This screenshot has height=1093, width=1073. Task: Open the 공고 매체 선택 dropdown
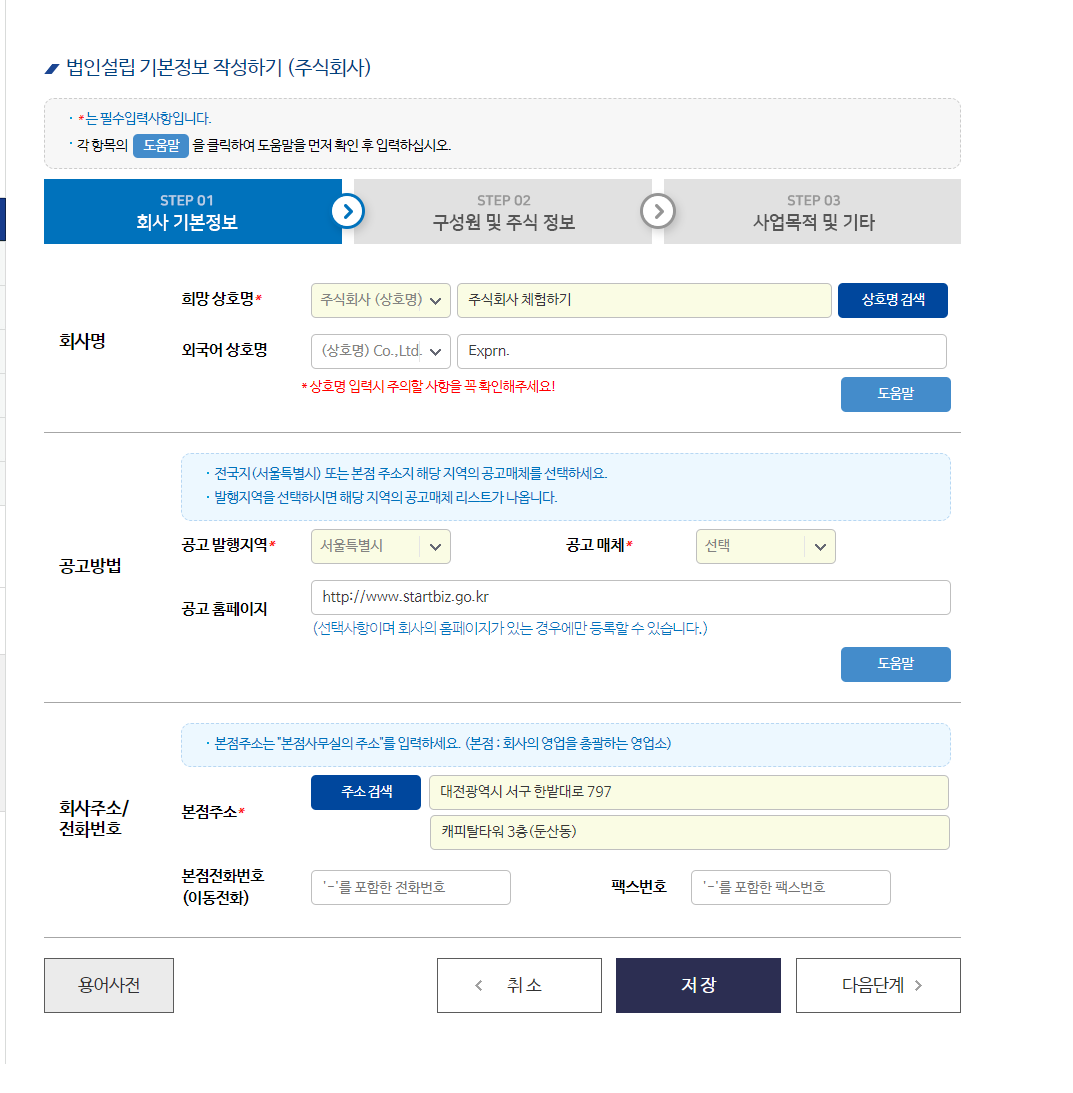tap(766, 546)
